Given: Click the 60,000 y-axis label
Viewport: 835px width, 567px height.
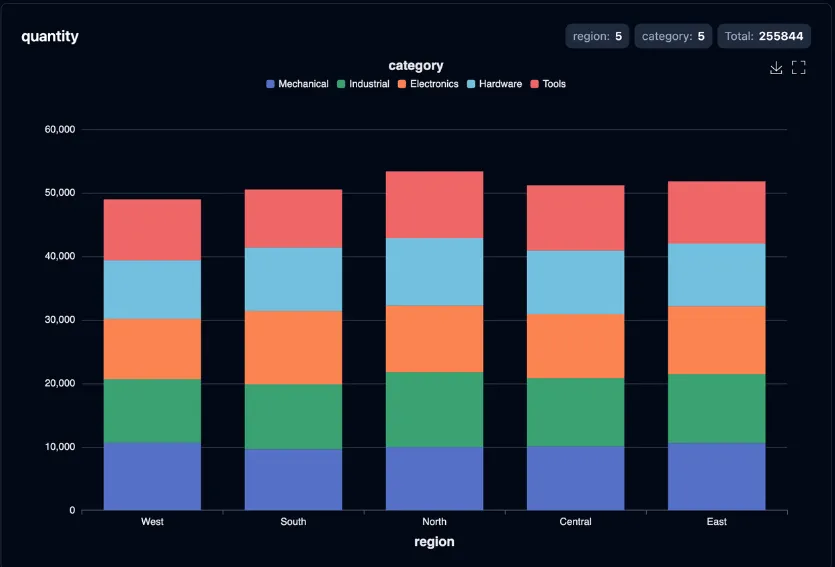Looking at the screenshot, I should [60, 129].
